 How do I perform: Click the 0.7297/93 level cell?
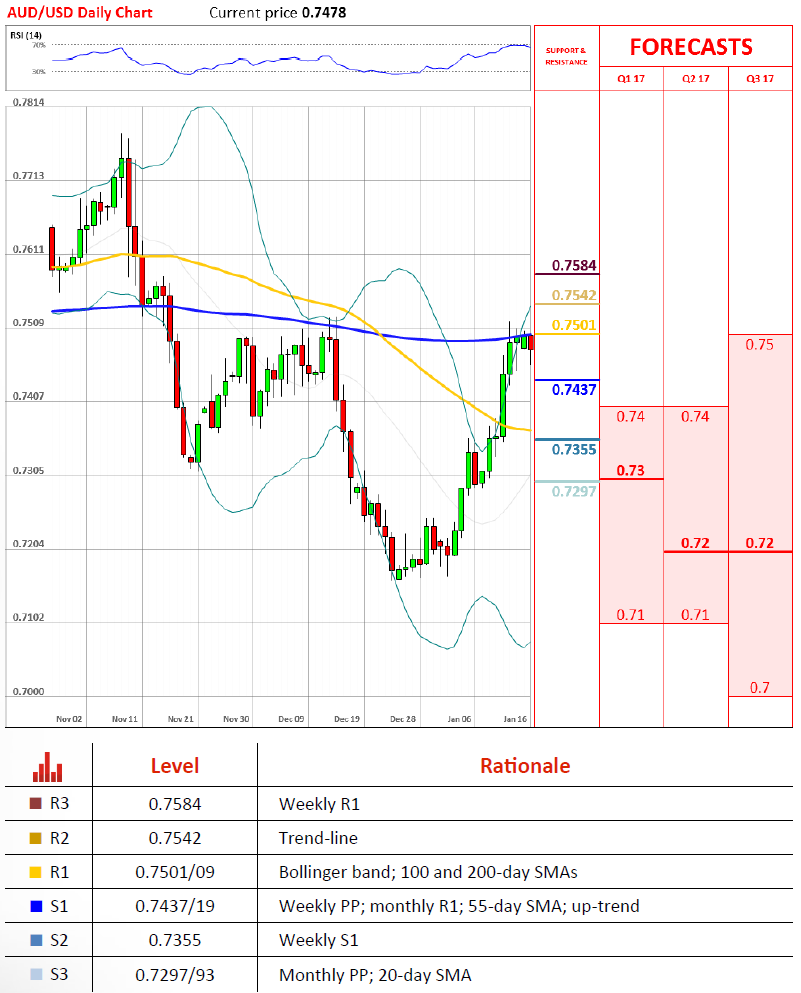click(x=175, y=975)
